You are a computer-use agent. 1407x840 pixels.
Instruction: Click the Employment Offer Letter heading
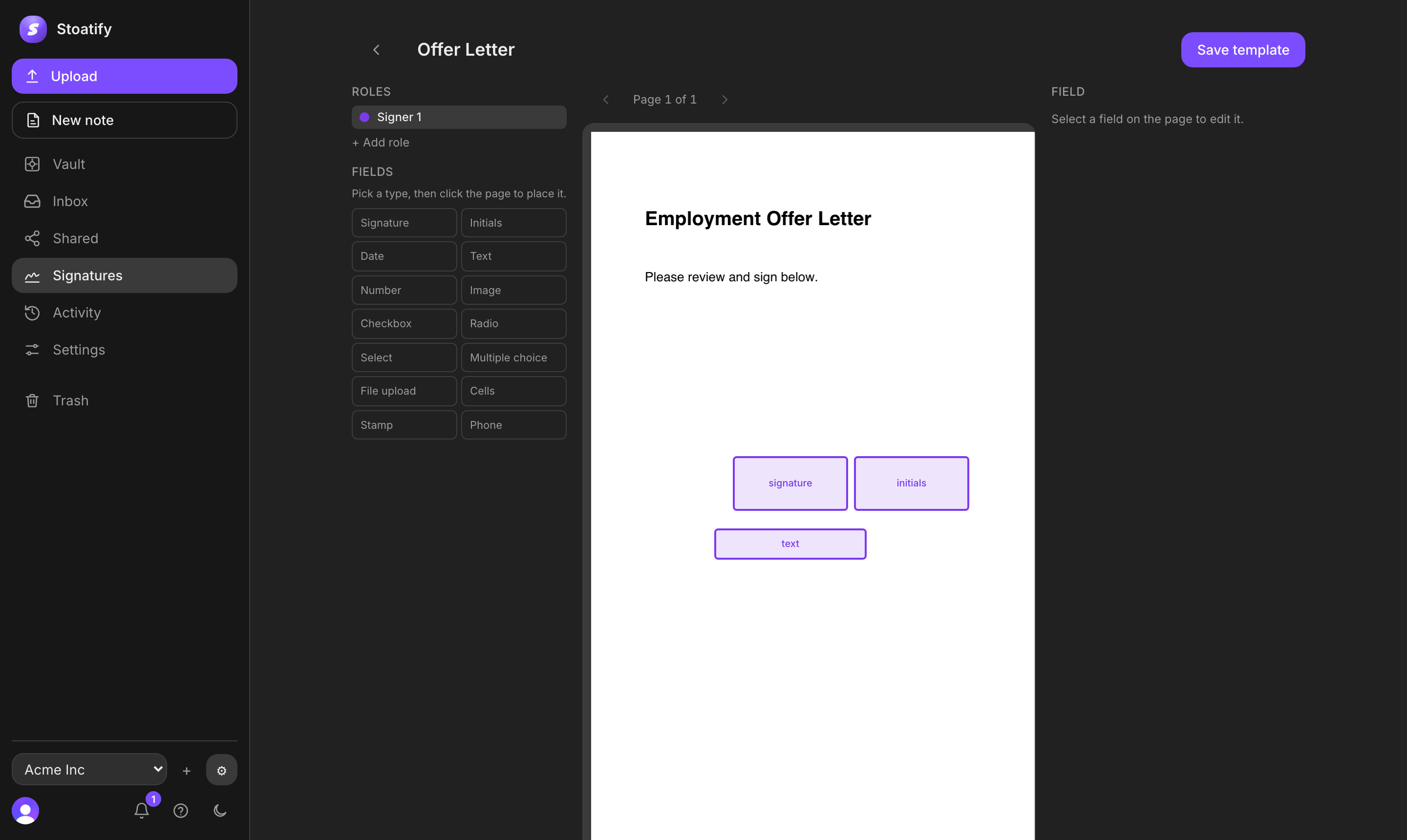pos(758,218)
